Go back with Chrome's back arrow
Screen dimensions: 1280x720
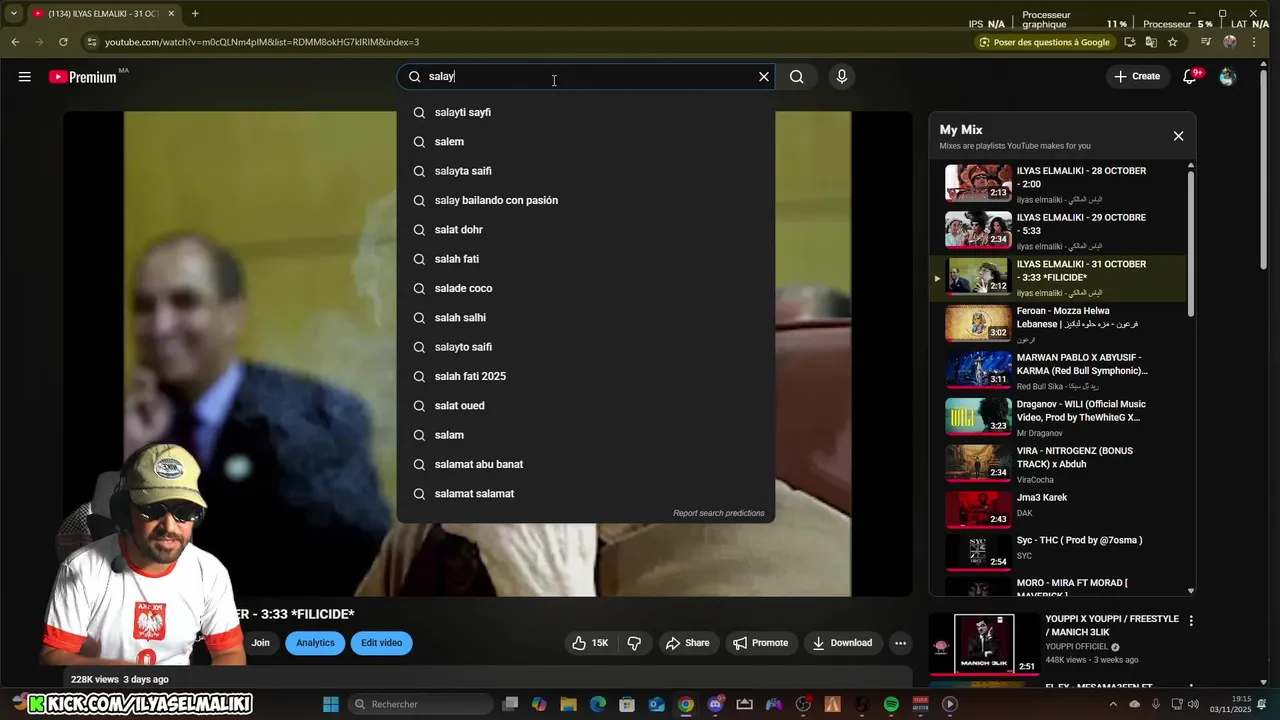pyautogui.click(x=15, y=42)
